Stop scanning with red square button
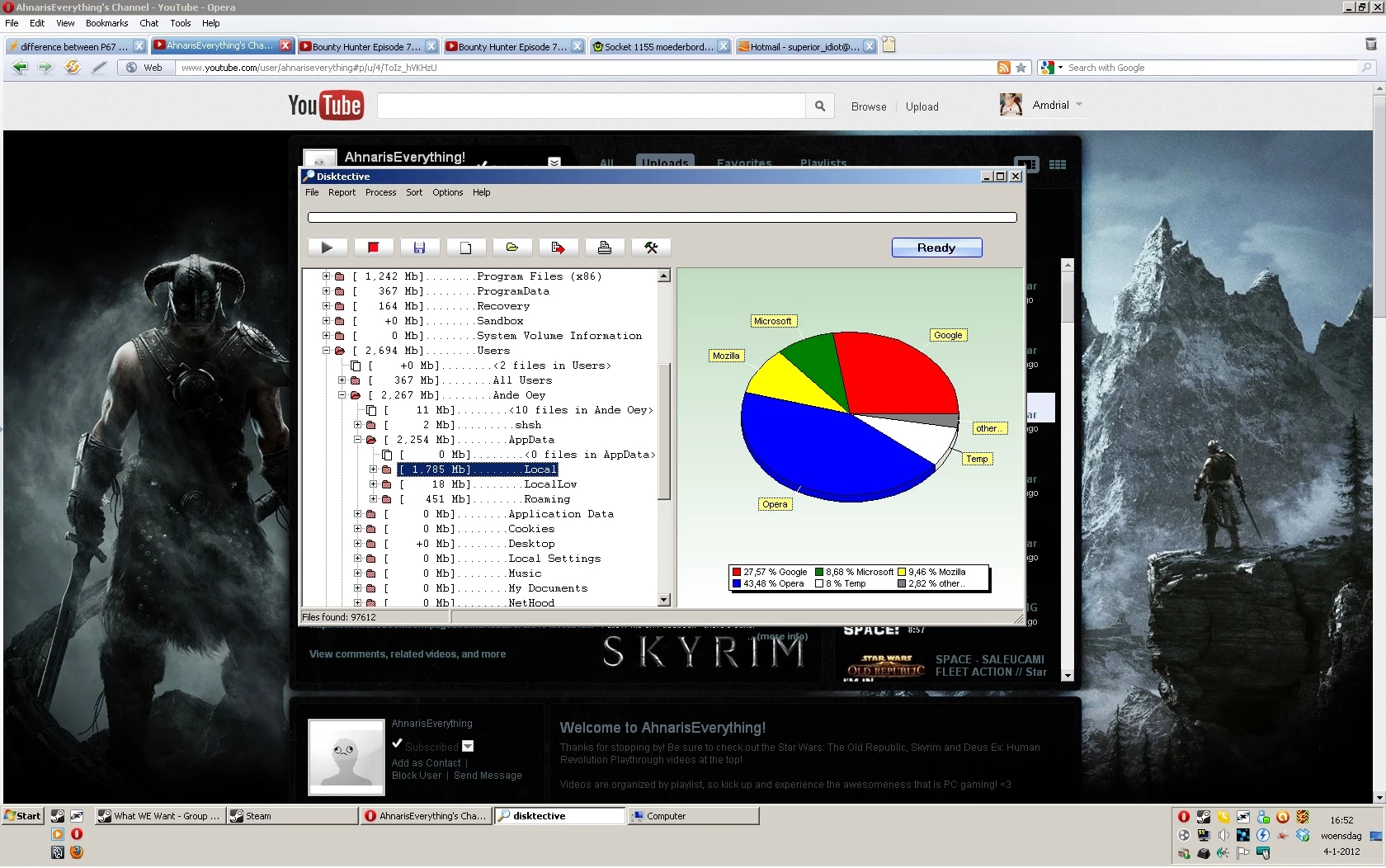 (x=373, y=248)
